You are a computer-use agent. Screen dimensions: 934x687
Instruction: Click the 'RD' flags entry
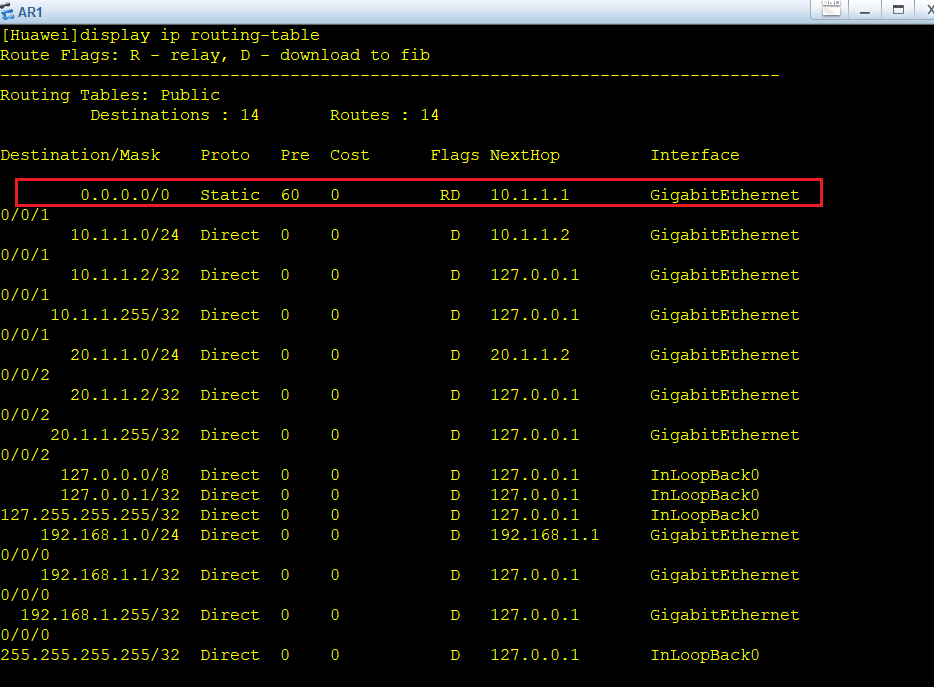[x=450, y=195]
